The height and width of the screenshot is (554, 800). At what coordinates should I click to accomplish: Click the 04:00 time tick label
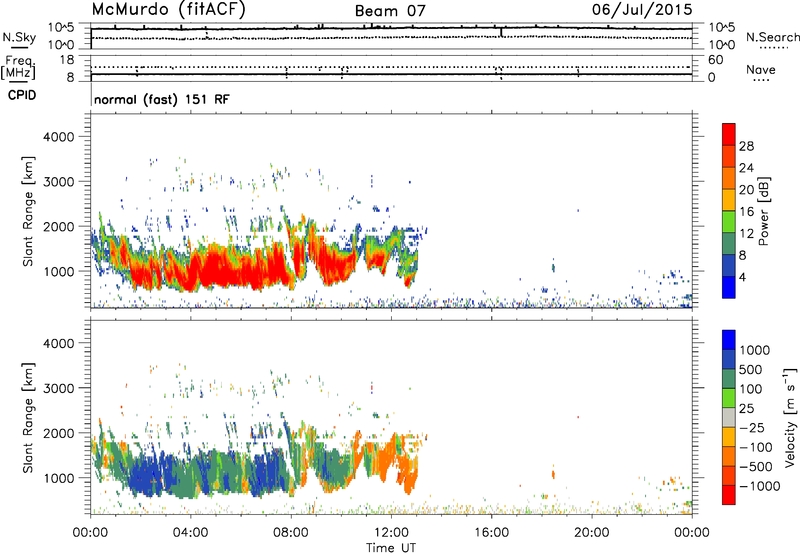(x=190, y=533)
